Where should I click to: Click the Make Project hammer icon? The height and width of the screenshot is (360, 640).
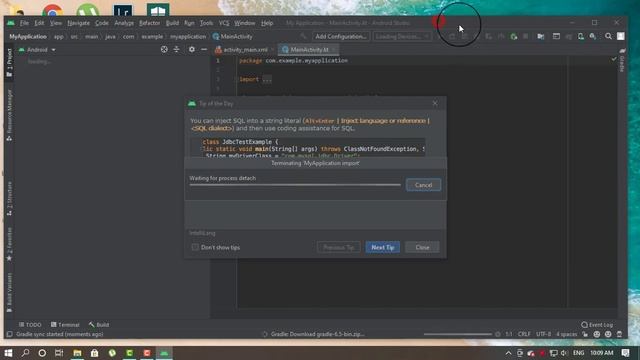tap(303, 36)
